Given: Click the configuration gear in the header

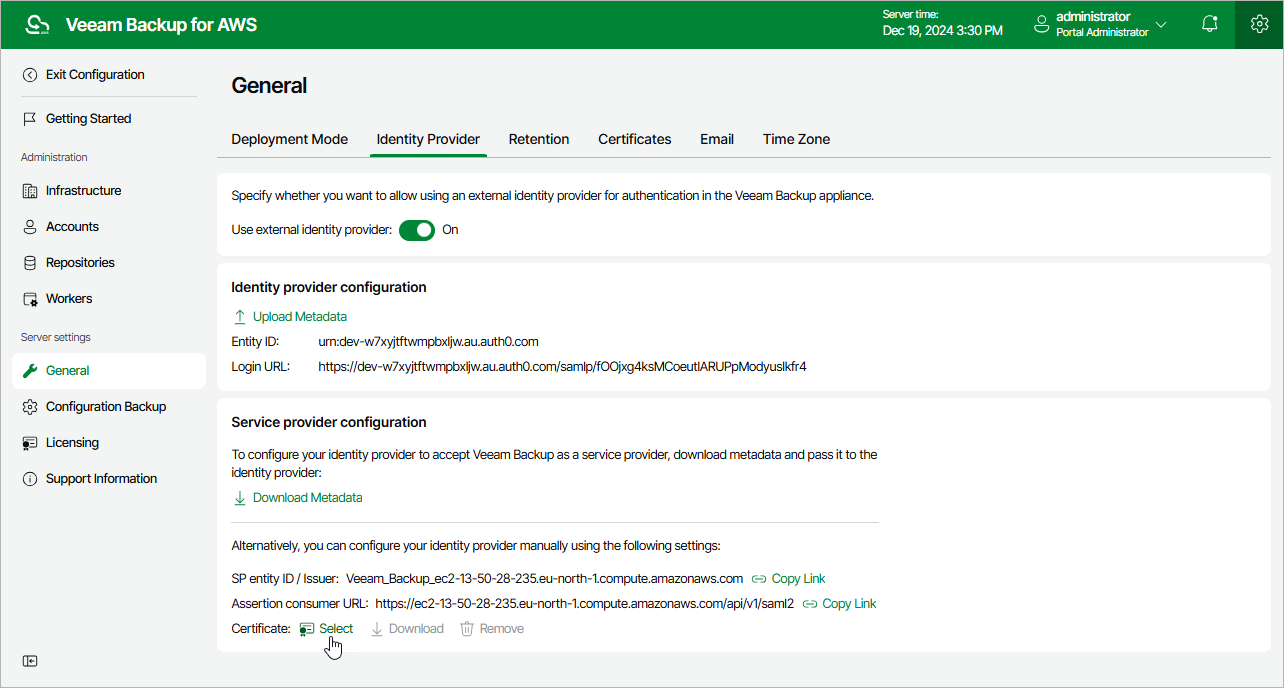Looking at the screenshot, I should click(1258, 24).
